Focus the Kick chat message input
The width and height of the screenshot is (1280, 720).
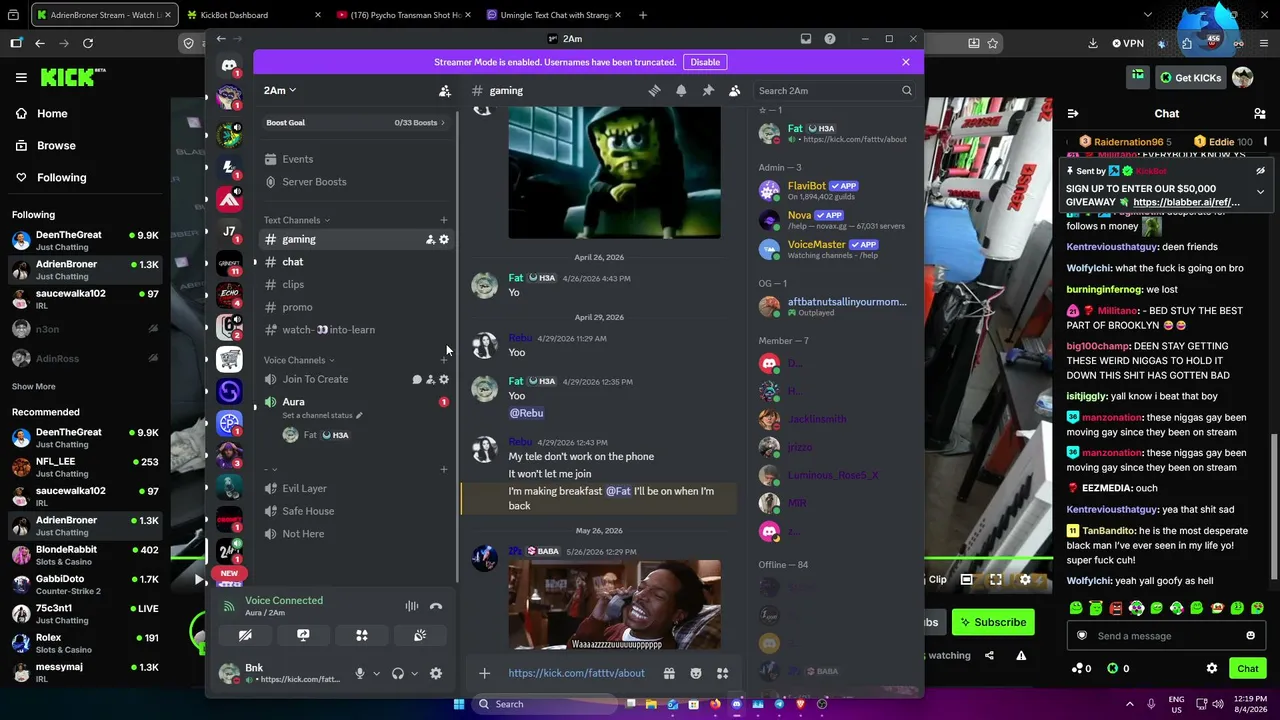[1166, 636]
